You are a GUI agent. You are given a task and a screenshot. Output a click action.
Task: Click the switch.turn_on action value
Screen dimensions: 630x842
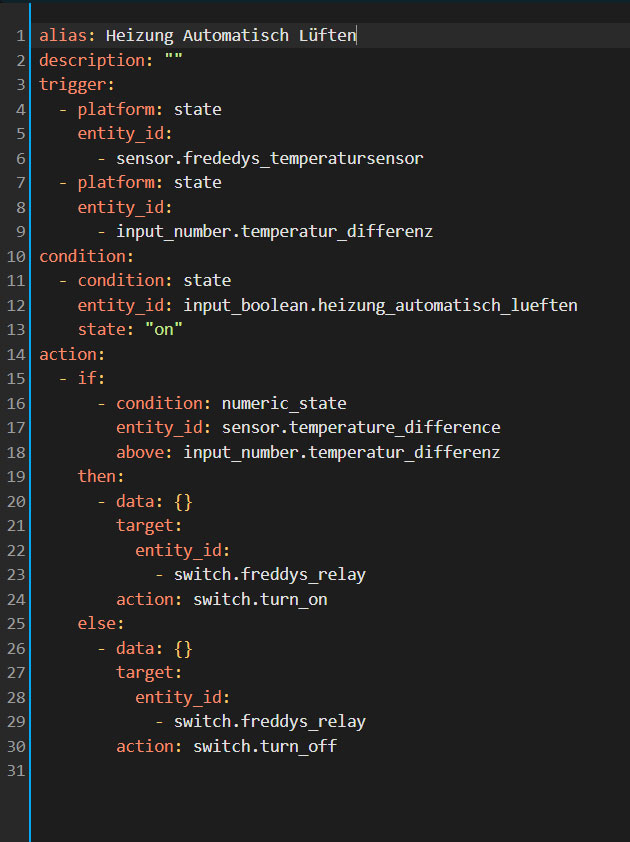260,599
